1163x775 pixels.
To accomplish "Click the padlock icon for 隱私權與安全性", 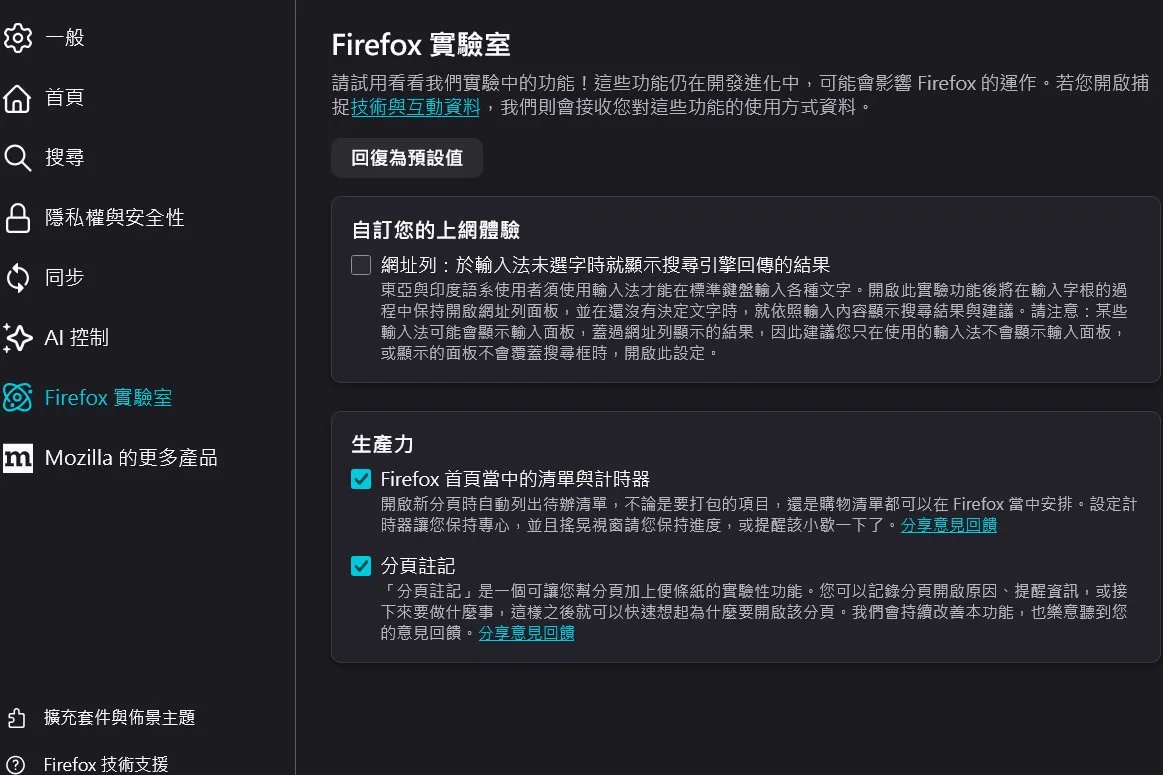I will pos(17,218).
